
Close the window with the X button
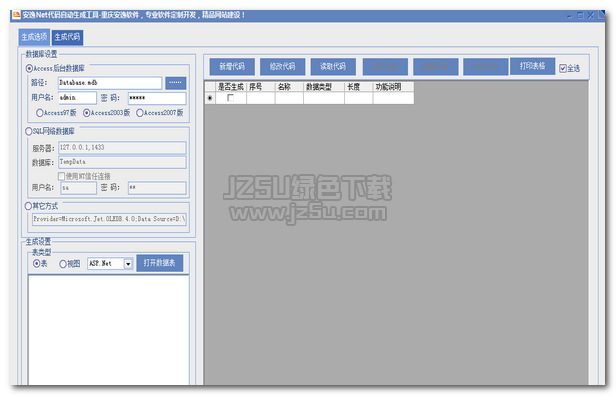590,15
